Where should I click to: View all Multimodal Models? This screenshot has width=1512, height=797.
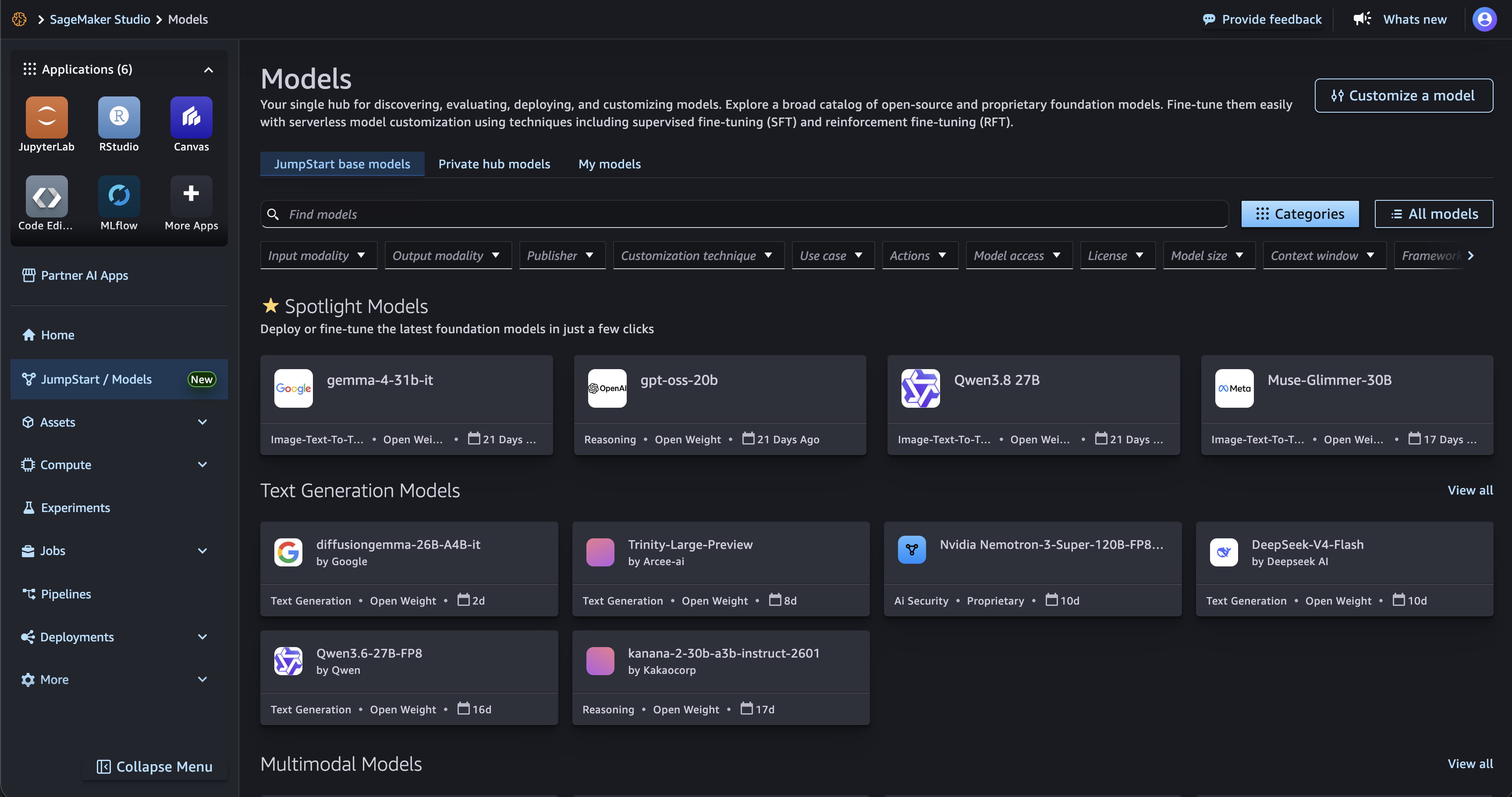1470,764
